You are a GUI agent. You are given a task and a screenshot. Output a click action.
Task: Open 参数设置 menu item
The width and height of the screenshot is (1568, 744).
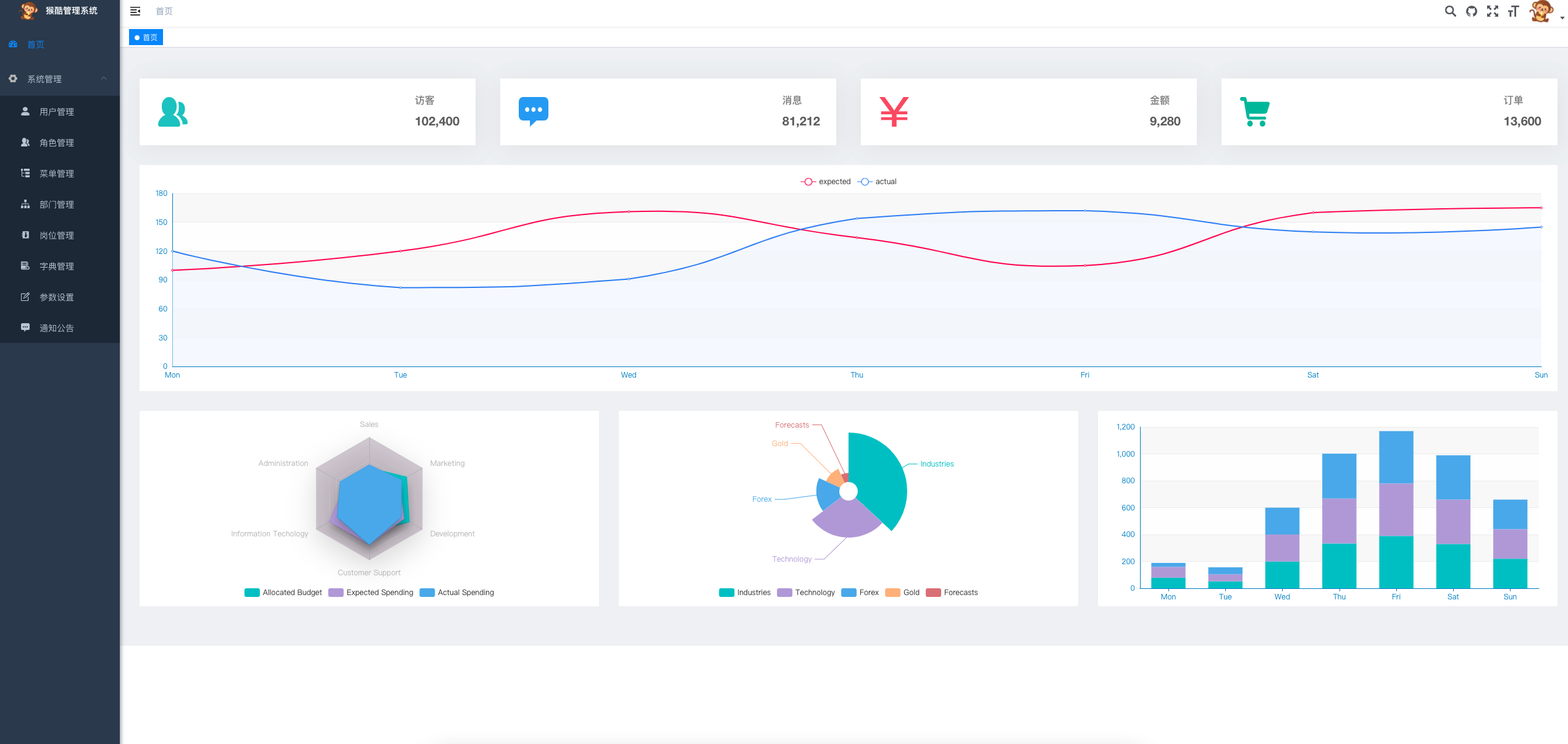pyautogui.click(x=60, y=297)
